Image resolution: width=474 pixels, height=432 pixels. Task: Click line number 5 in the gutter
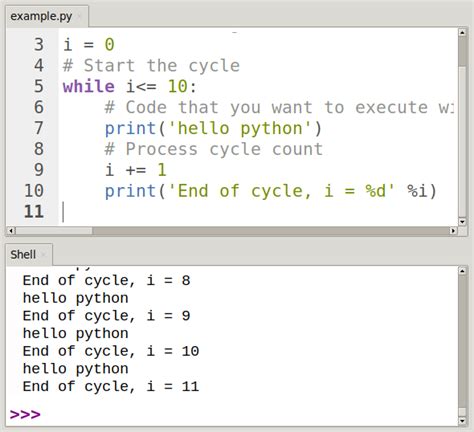[x=39, y=86]
